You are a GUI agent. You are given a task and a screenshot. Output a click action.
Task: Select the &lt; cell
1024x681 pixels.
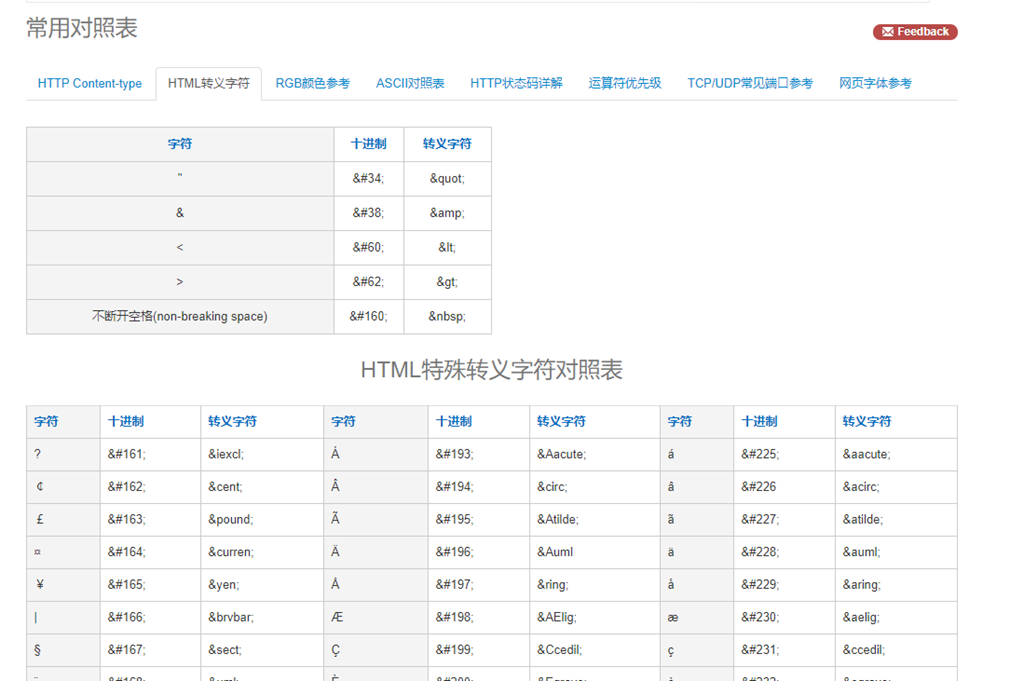[x=447, y=247]
